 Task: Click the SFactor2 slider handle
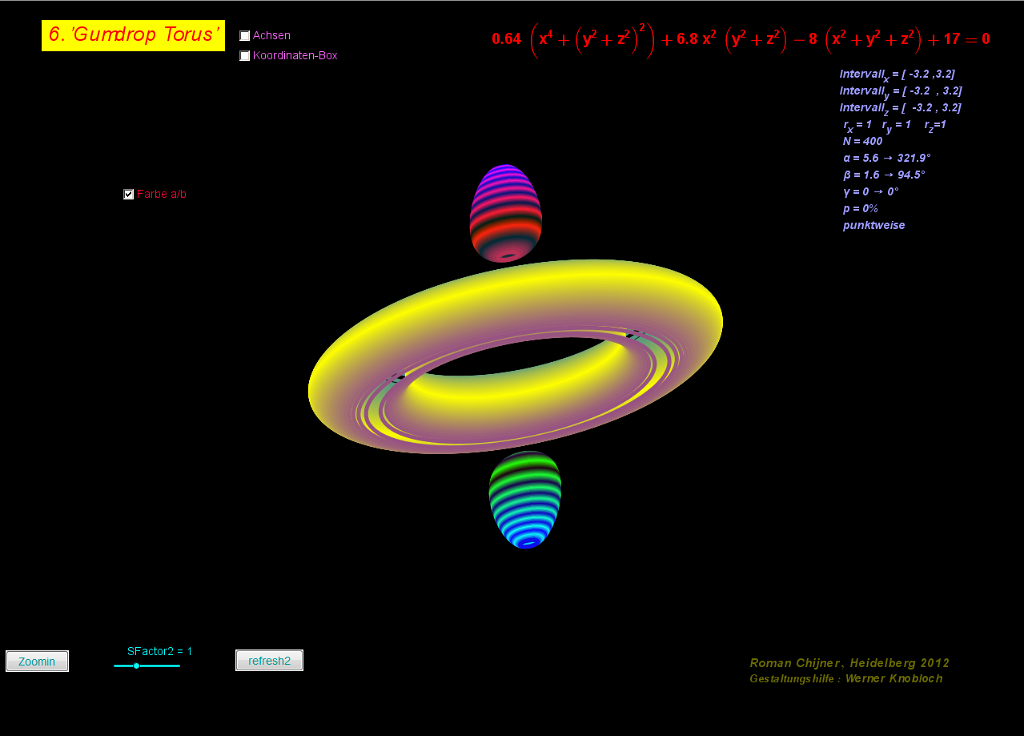point(136,666)
